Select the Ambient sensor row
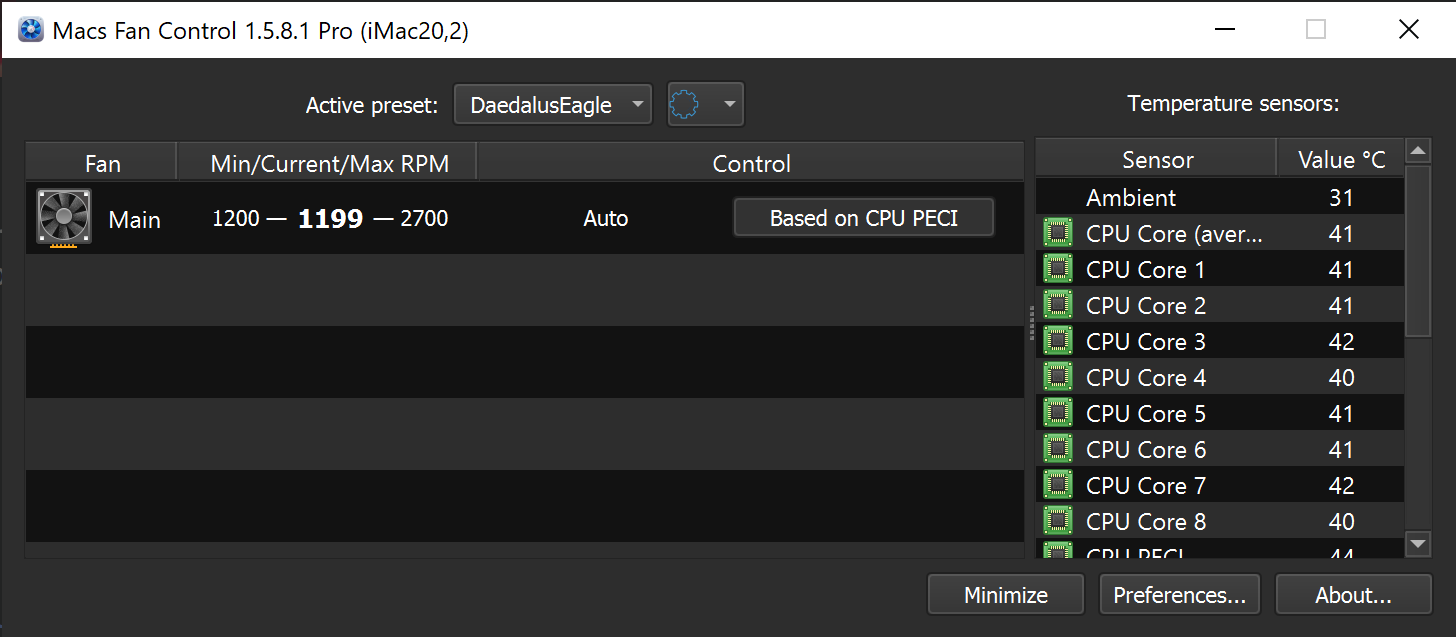This screenshot has width=1456, height=637. coord(1150,197)
